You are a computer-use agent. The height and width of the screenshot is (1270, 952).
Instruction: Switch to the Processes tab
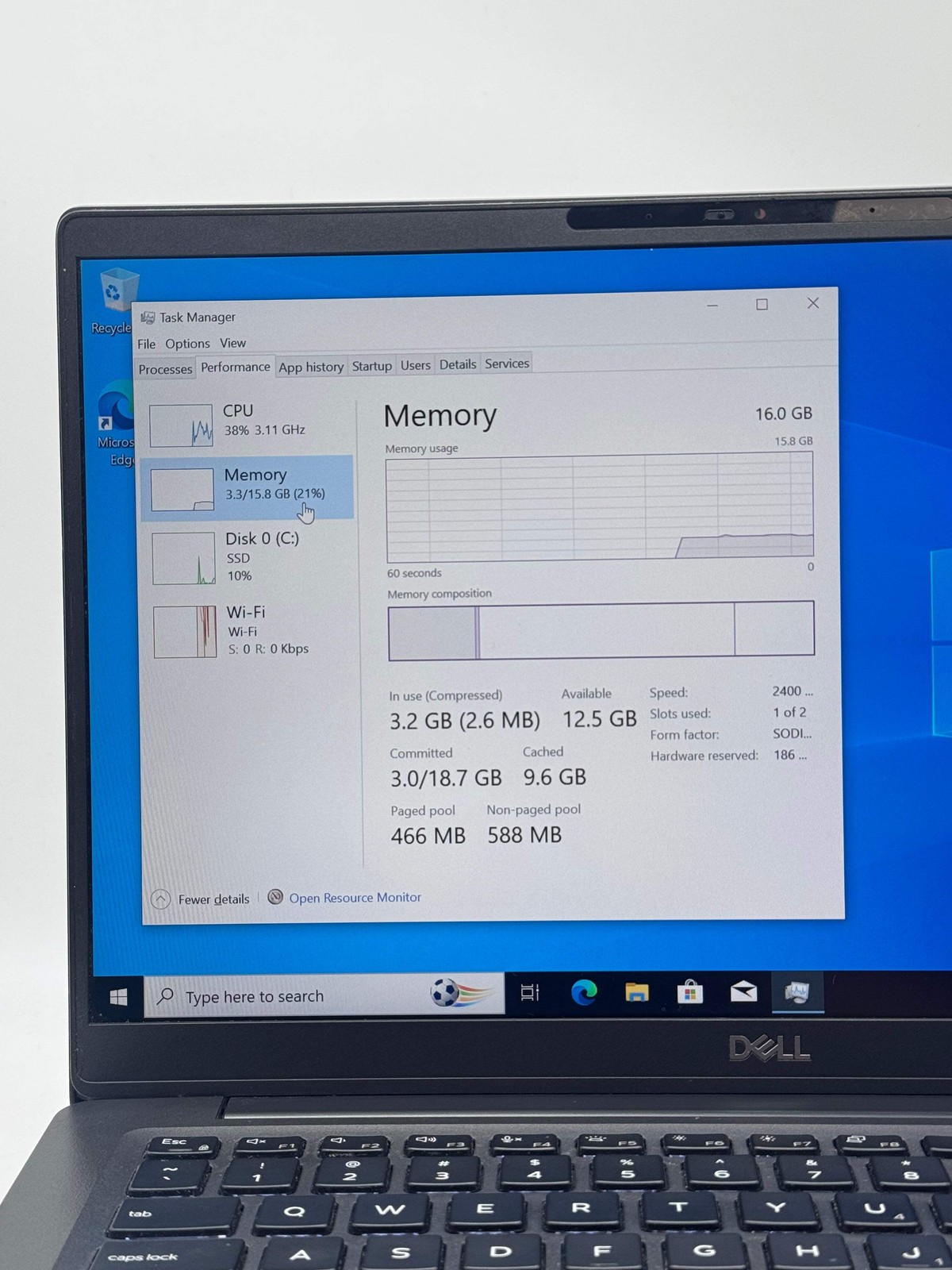165,369
